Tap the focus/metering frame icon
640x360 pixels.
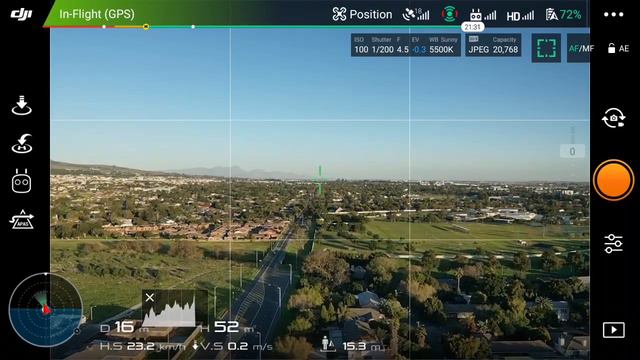(x=546, y=48)
